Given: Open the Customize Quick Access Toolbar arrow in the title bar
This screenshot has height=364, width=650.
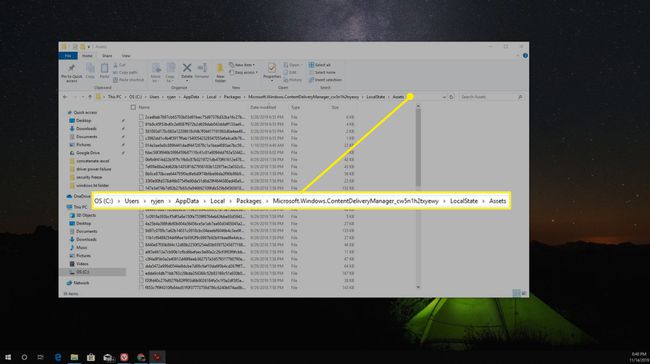Looking at the screenshot, I should 89,47.
